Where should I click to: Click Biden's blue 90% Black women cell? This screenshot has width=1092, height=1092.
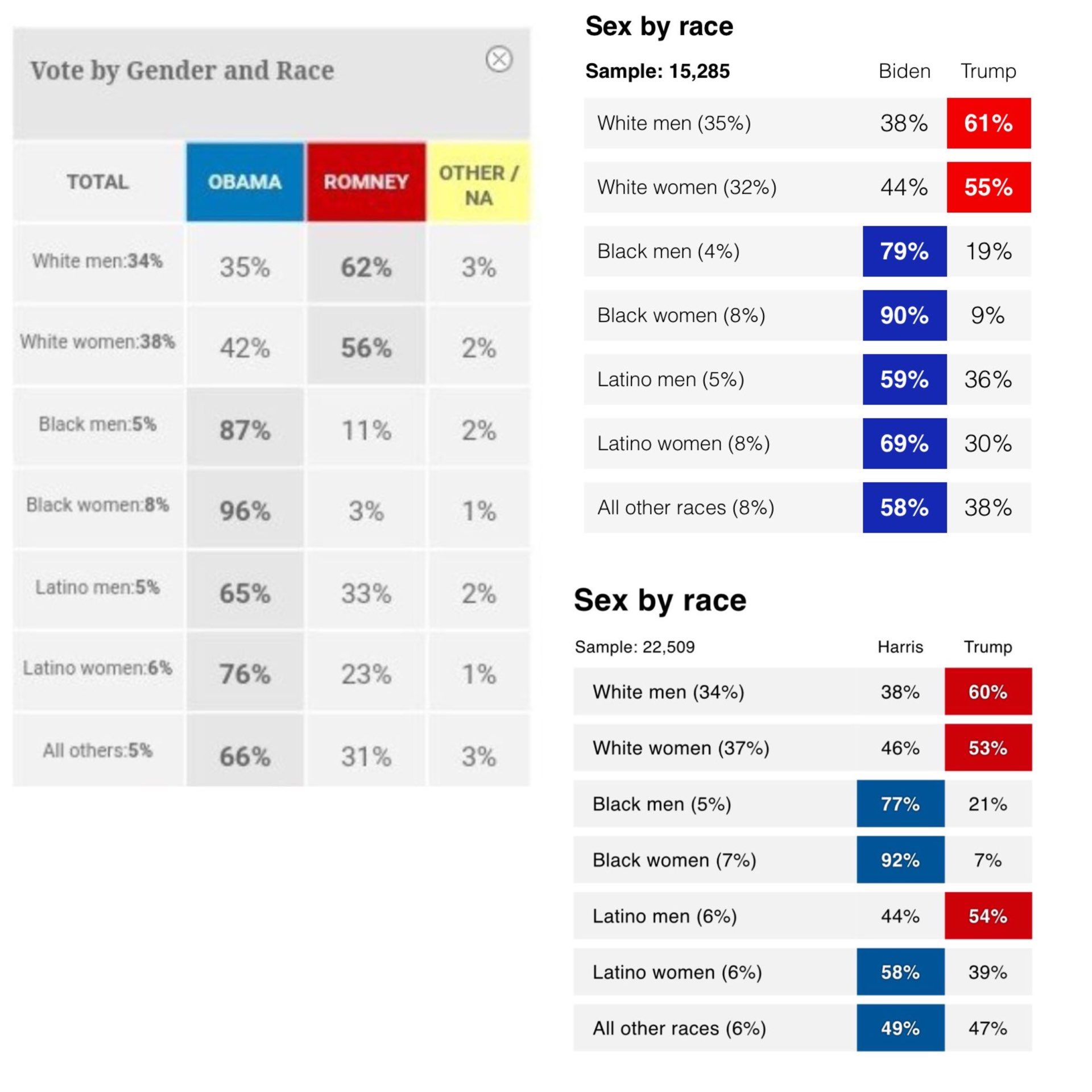click(x=904, y=316)
